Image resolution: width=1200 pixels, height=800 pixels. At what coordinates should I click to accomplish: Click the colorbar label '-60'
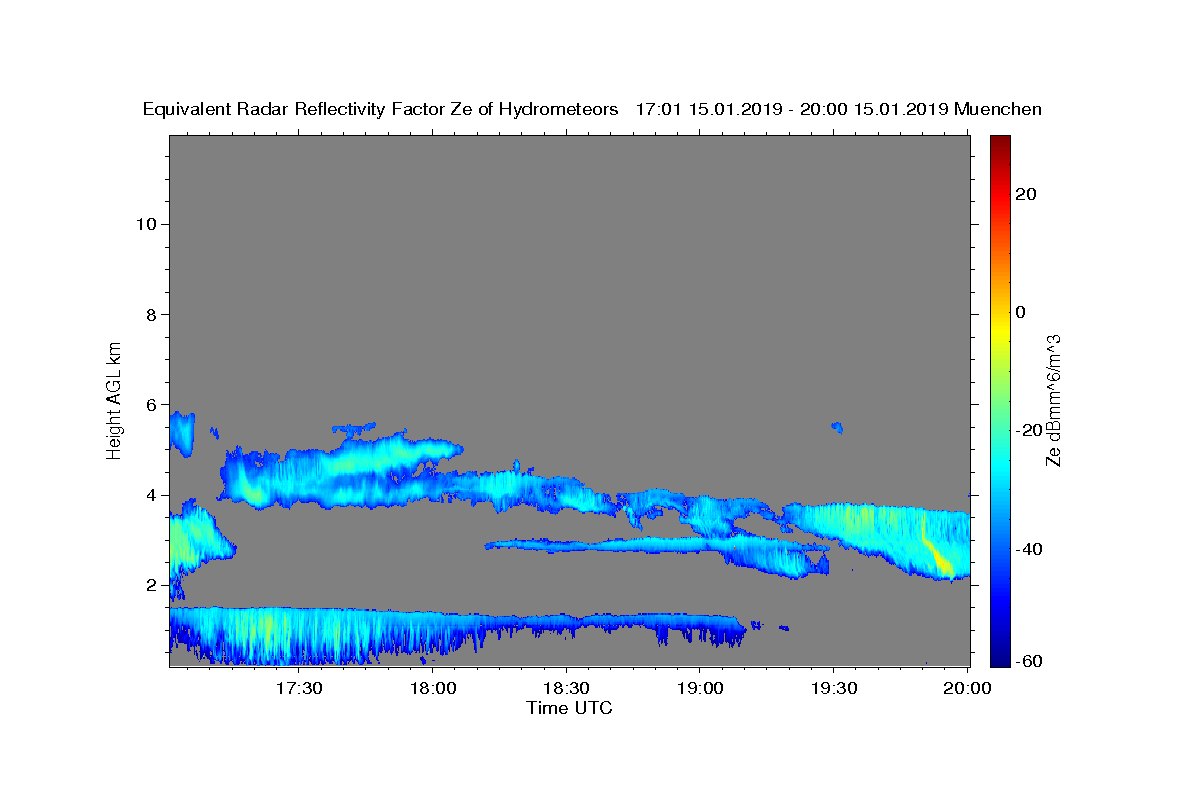point(1028,662)
